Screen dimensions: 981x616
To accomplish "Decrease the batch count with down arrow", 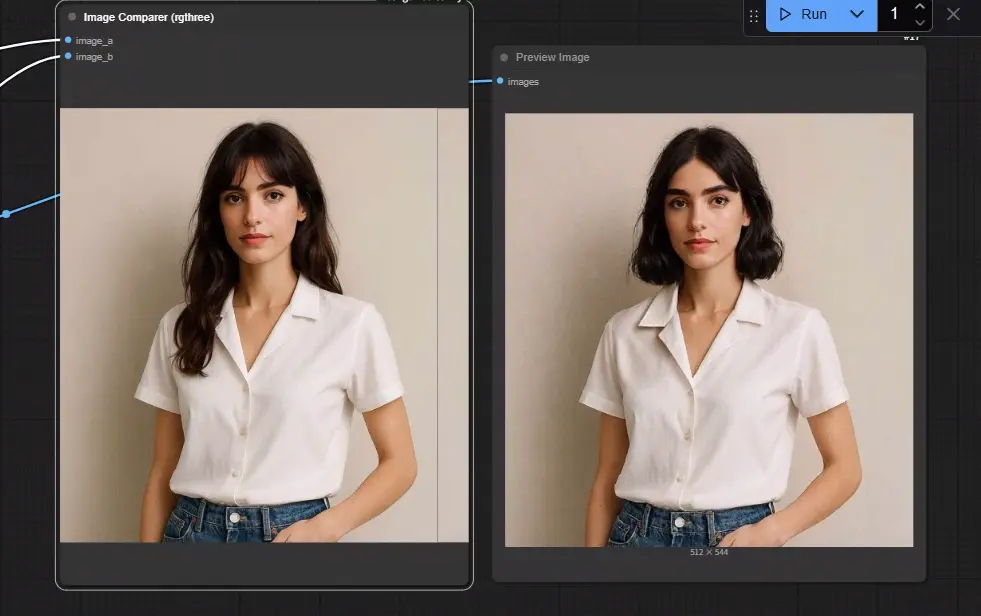I will [920, 23].
